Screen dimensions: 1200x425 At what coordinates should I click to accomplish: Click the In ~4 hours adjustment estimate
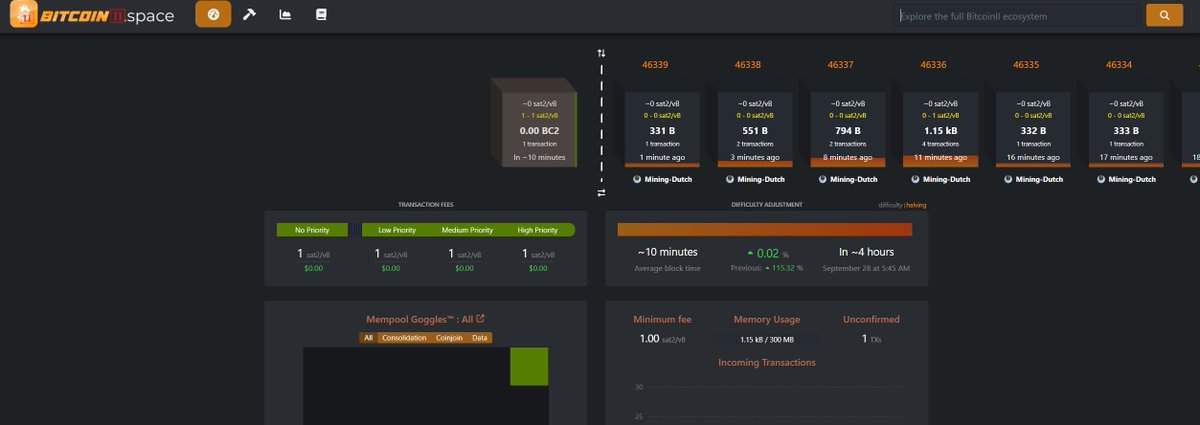pyautogui.click(x=865, y=252)
